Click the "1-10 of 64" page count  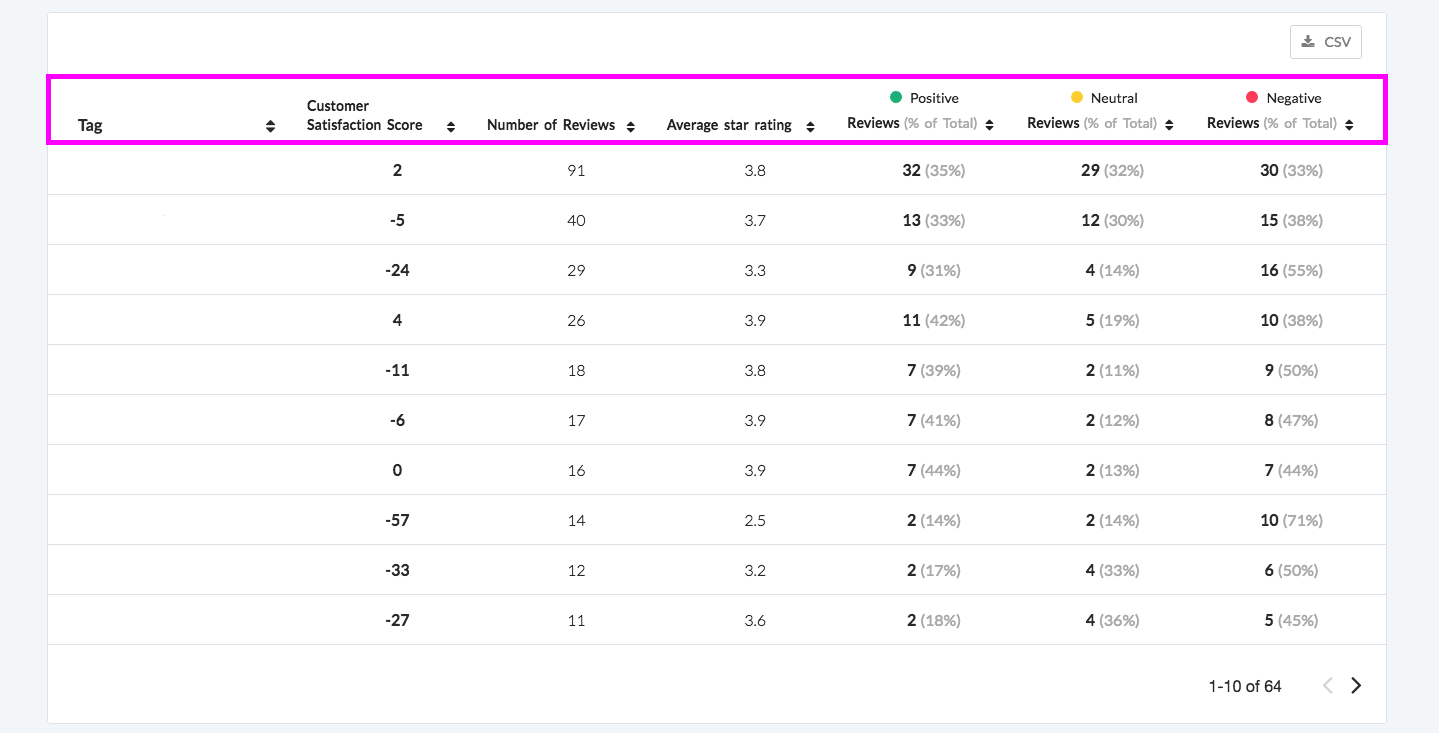coord(1245,687)
